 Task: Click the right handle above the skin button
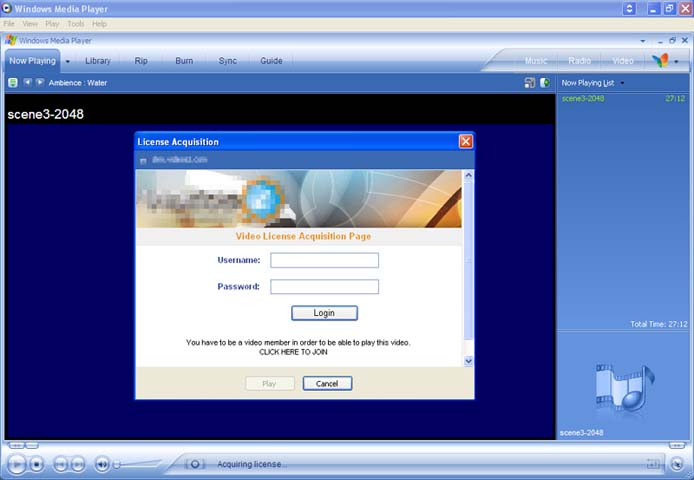pyautogui.click(x=677, y=445)
